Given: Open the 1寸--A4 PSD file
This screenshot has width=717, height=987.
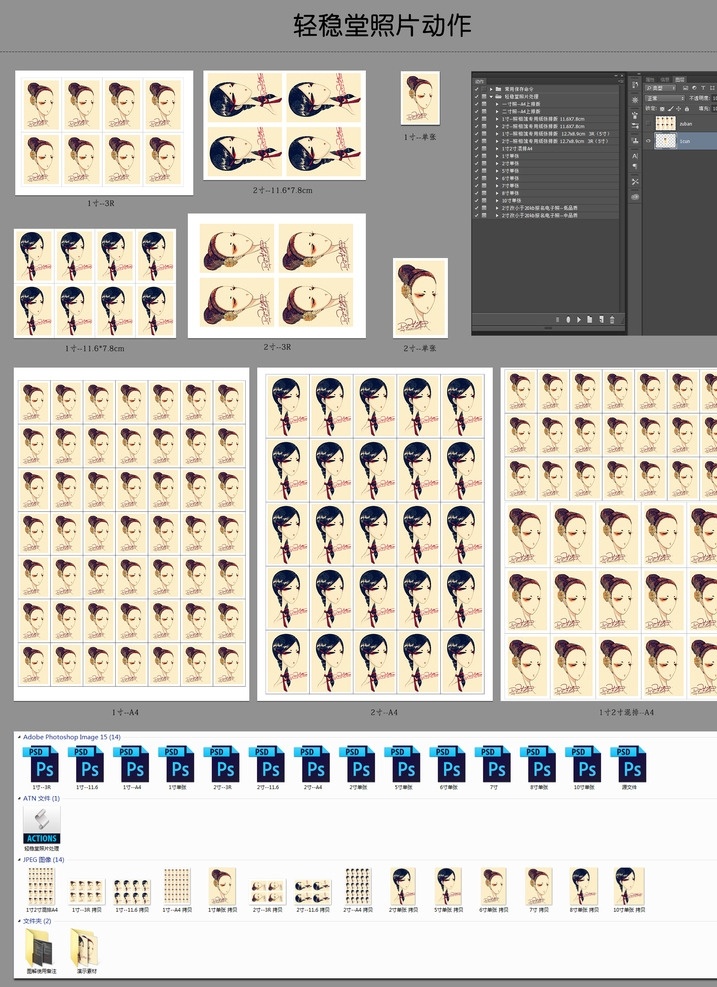Looking at the screenshot, I should click(132, 764).
